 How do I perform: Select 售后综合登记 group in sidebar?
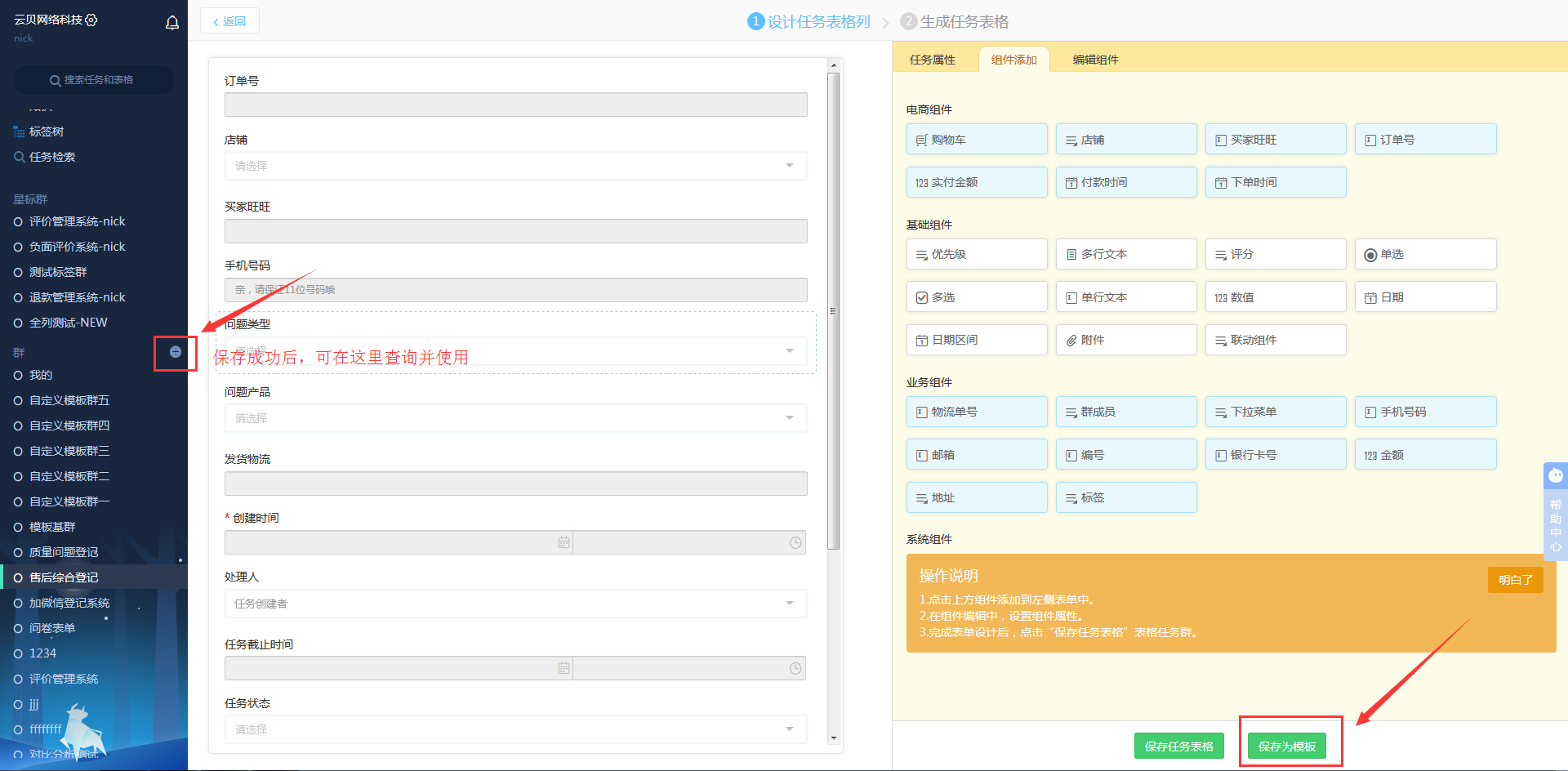point(64,577)
